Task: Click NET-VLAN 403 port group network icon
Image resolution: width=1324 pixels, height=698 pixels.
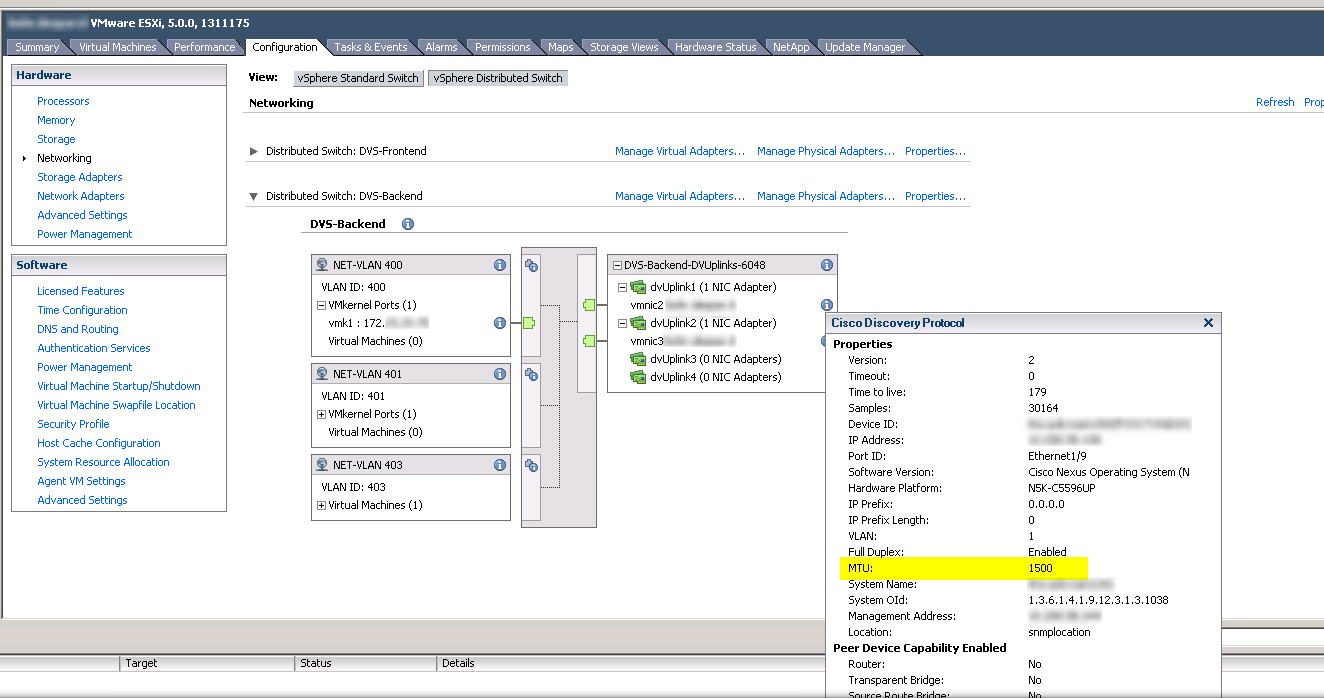Action: pyautogui.click(x=322, y=465)
